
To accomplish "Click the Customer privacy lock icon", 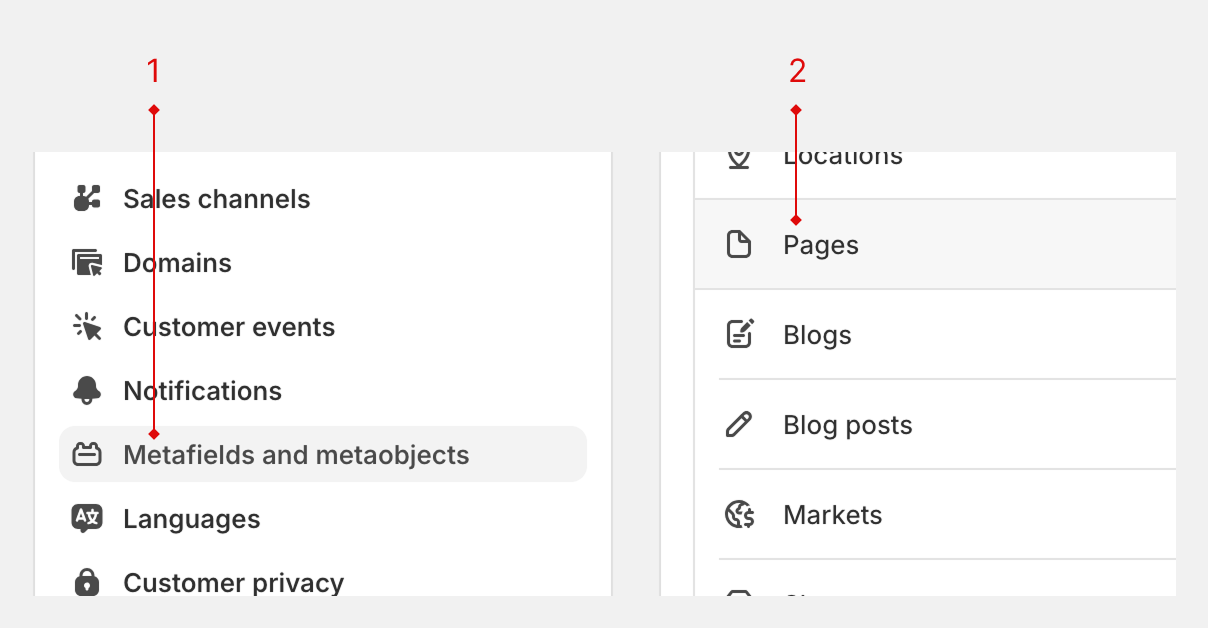I will coord(88,582).
